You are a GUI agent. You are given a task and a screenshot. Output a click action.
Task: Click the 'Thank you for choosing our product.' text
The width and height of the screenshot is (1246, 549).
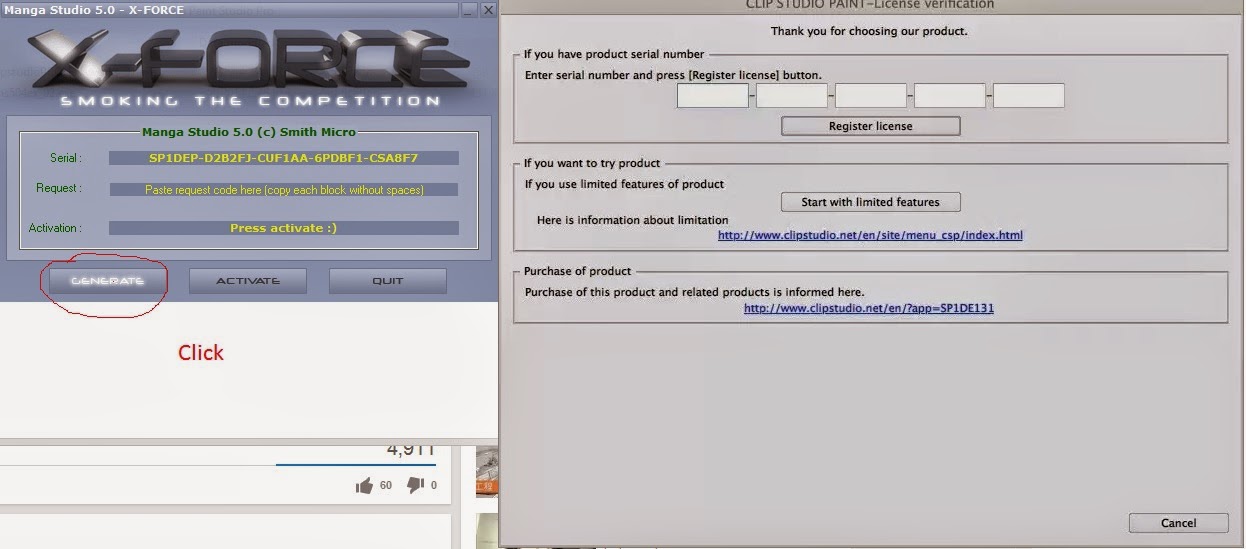[x=869, y=31]
